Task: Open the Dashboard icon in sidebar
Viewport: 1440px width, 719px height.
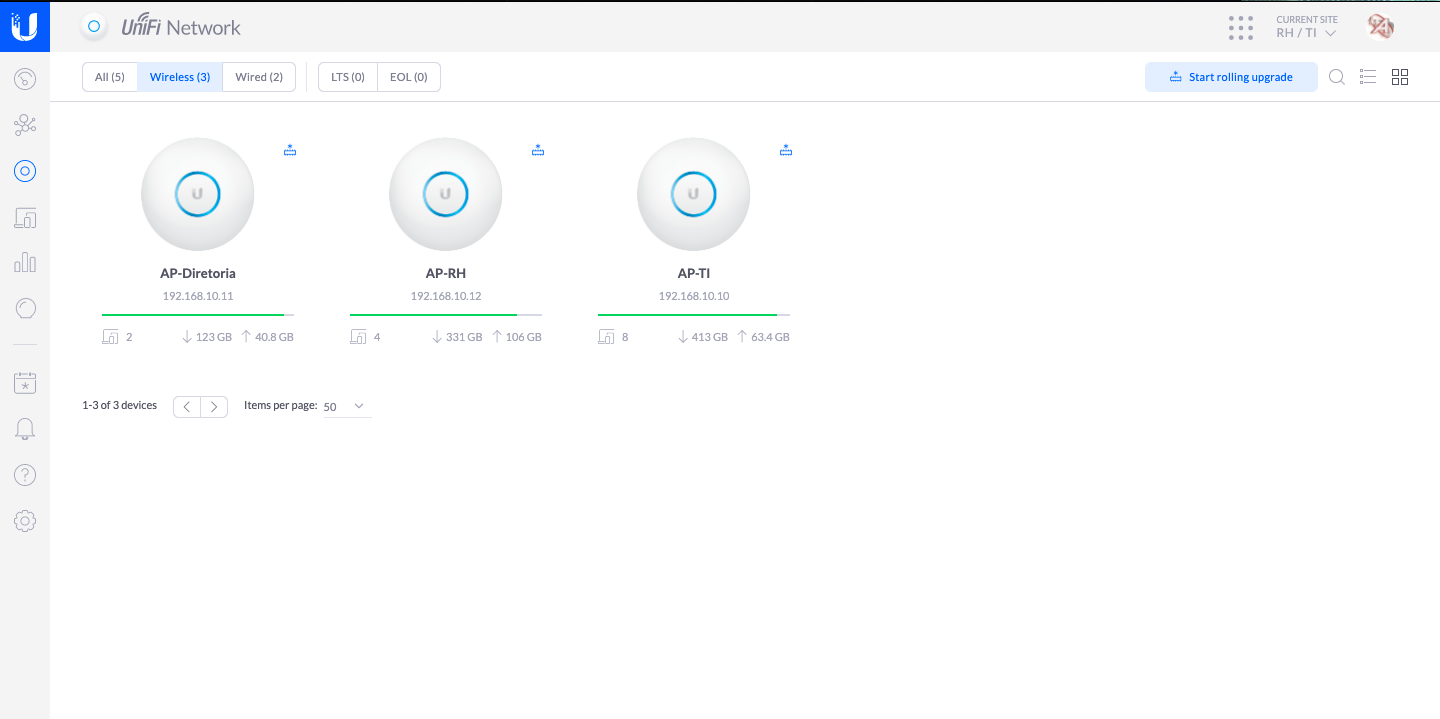Action: 25,79
